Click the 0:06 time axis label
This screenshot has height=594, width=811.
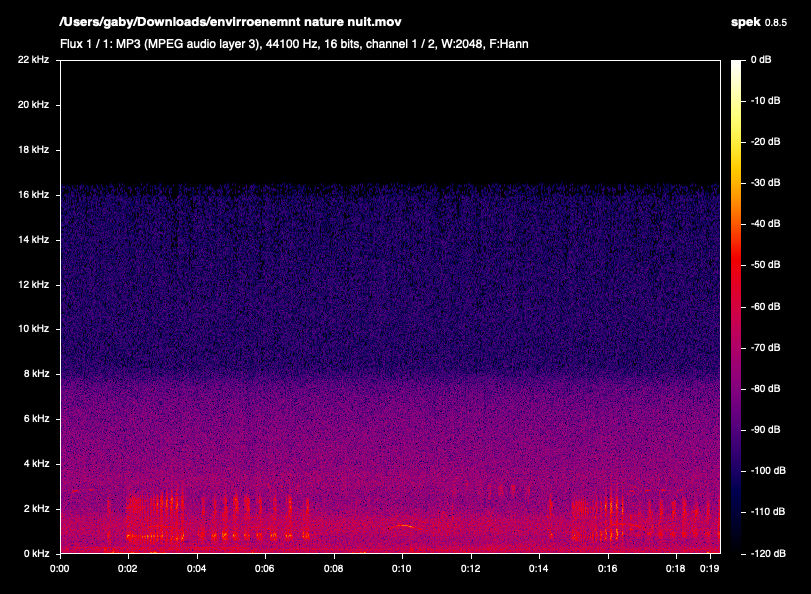tap(265, 568)
